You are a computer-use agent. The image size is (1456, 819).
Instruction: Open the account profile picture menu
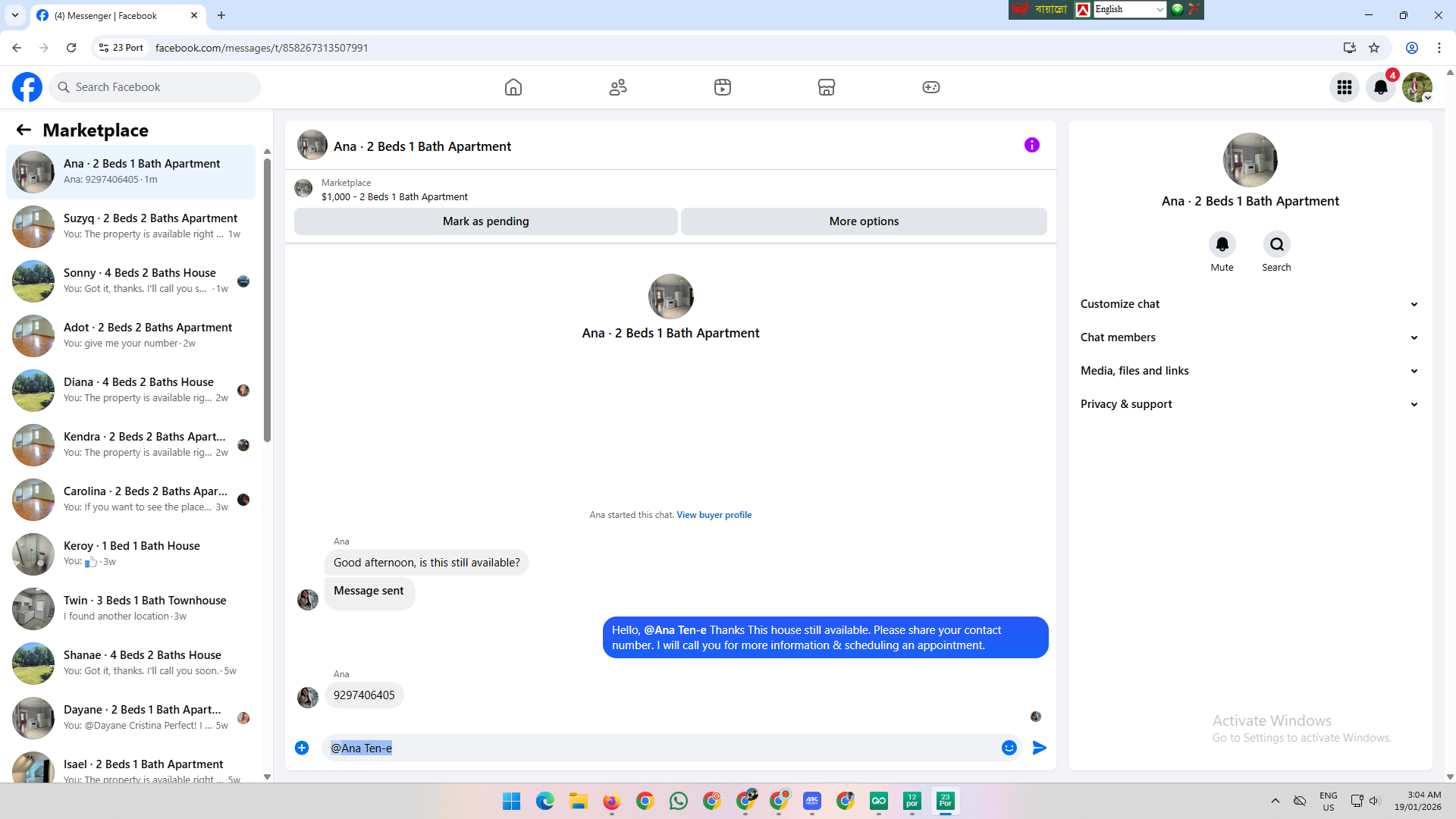pyautogui.click(x=1417, y=87)
